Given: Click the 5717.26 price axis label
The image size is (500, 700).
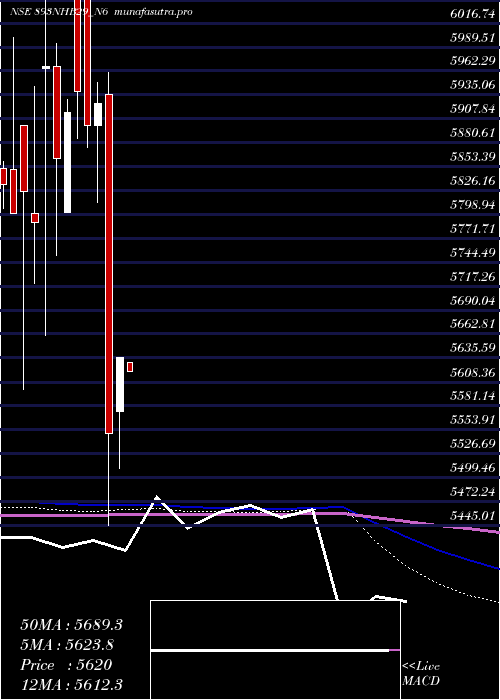Looking at the screenshot, I should click(473, 277).
